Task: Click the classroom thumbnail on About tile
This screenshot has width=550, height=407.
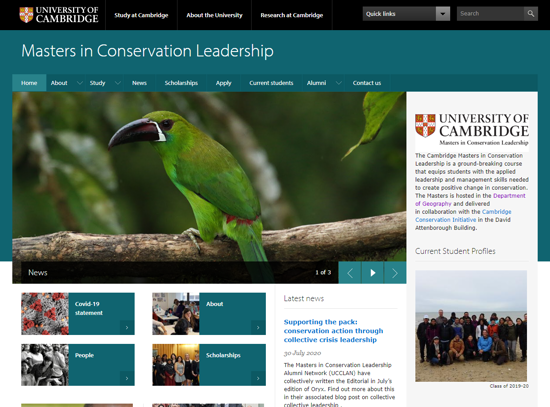Action: pos(176,314)
